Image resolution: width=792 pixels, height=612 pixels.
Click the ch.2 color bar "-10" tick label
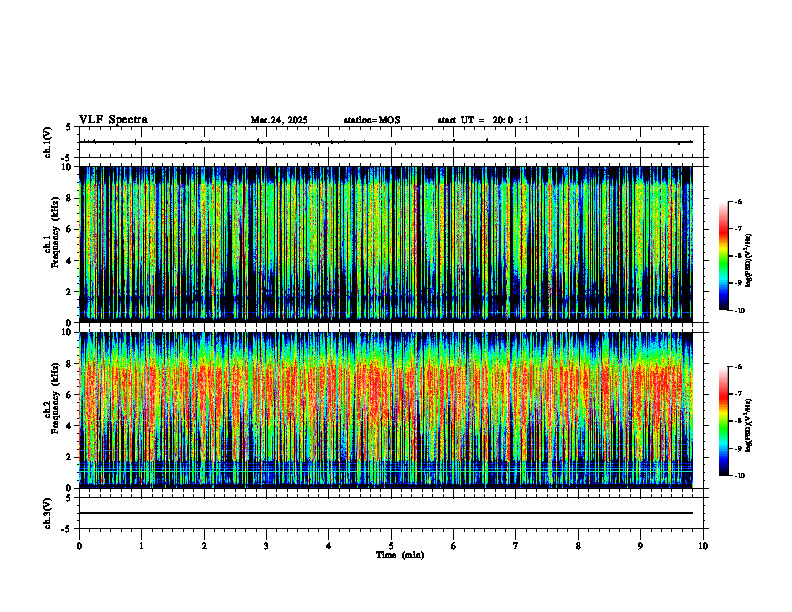pyautogui.click(x=740, y=476)
